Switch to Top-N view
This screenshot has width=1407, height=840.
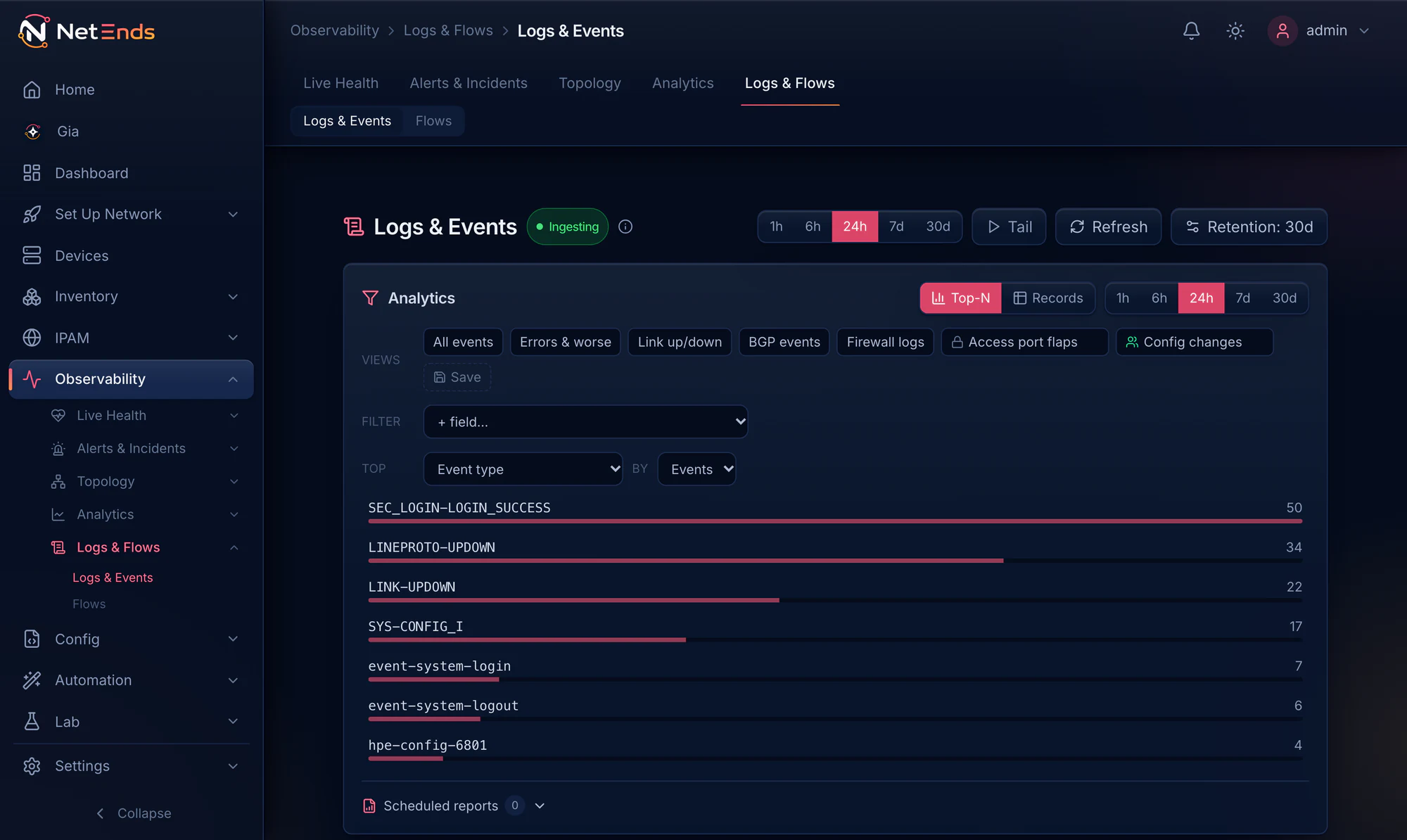[960, 298]
